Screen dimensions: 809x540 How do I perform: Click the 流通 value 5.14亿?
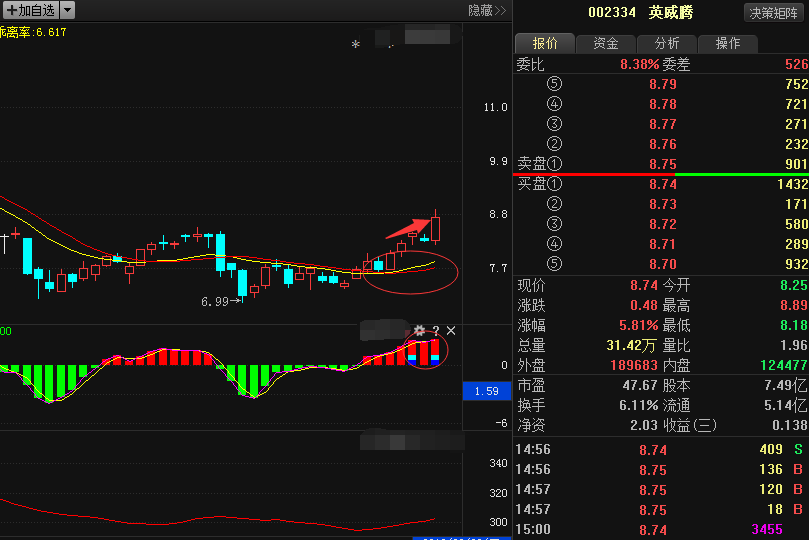click(x=786, y=406)
